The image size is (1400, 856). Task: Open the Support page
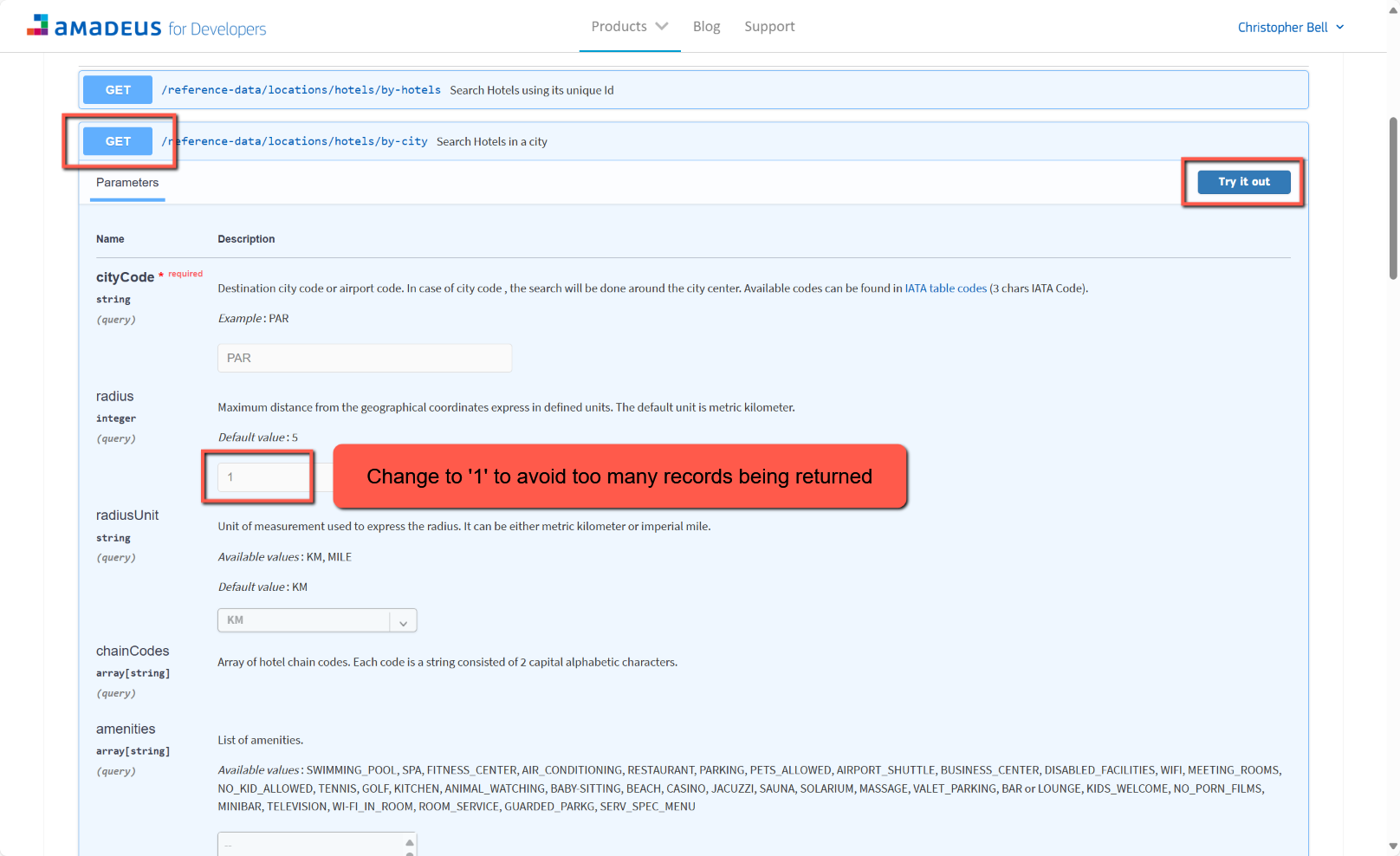click(x=769, y=27)
